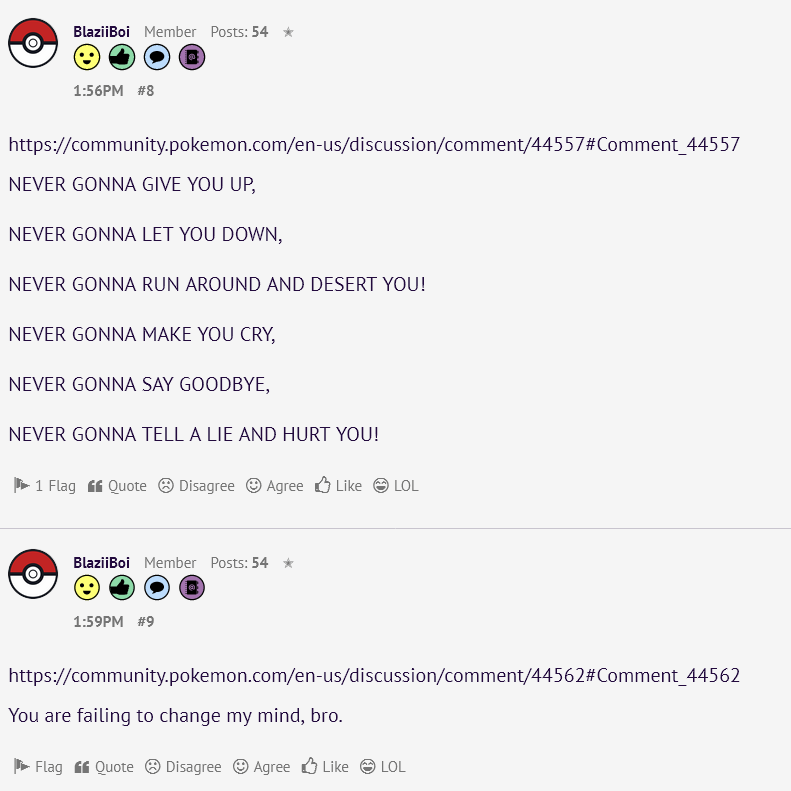Open the comment 44562 URL link

pos(374,675)
